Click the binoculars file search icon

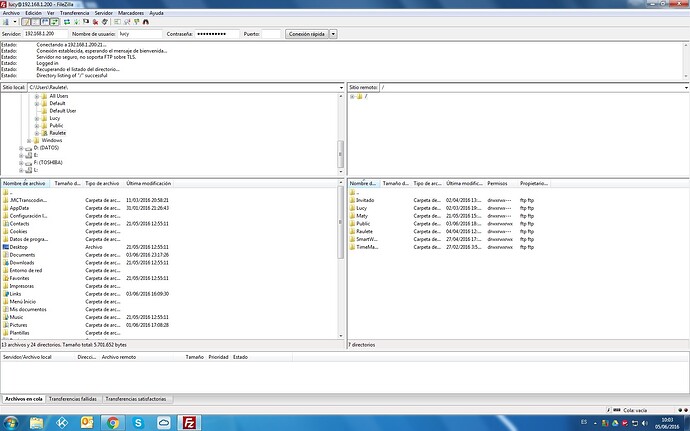tap(146, 22)
